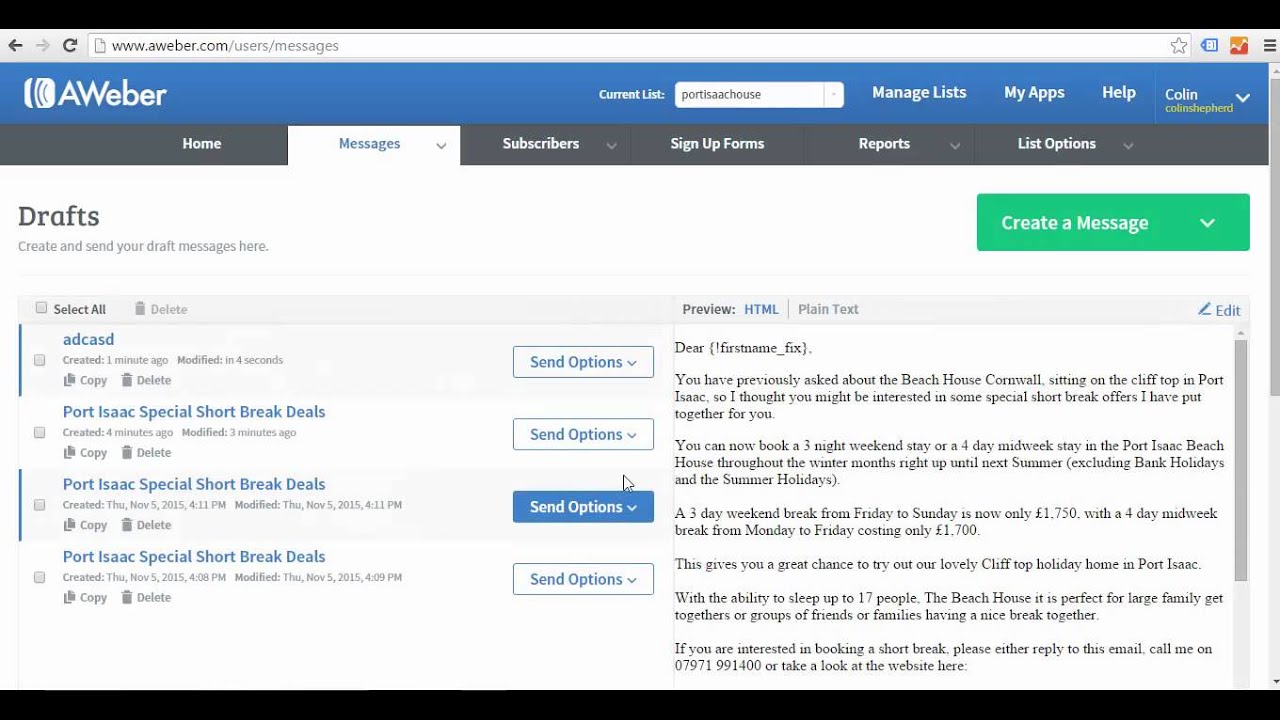
Task: Reload the page with refresh icon
Action: point(70,45)
